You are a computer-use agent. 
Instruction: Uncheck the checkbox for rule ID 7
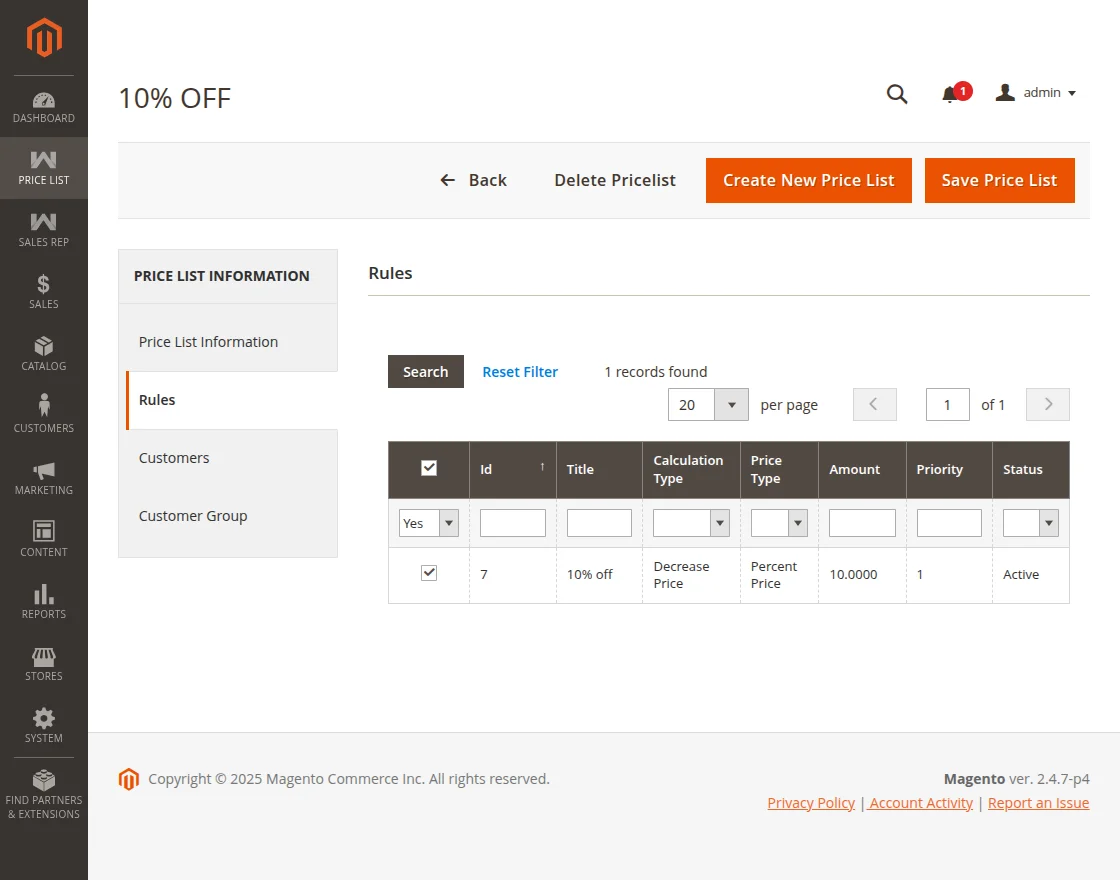click(x=429, y=573)
